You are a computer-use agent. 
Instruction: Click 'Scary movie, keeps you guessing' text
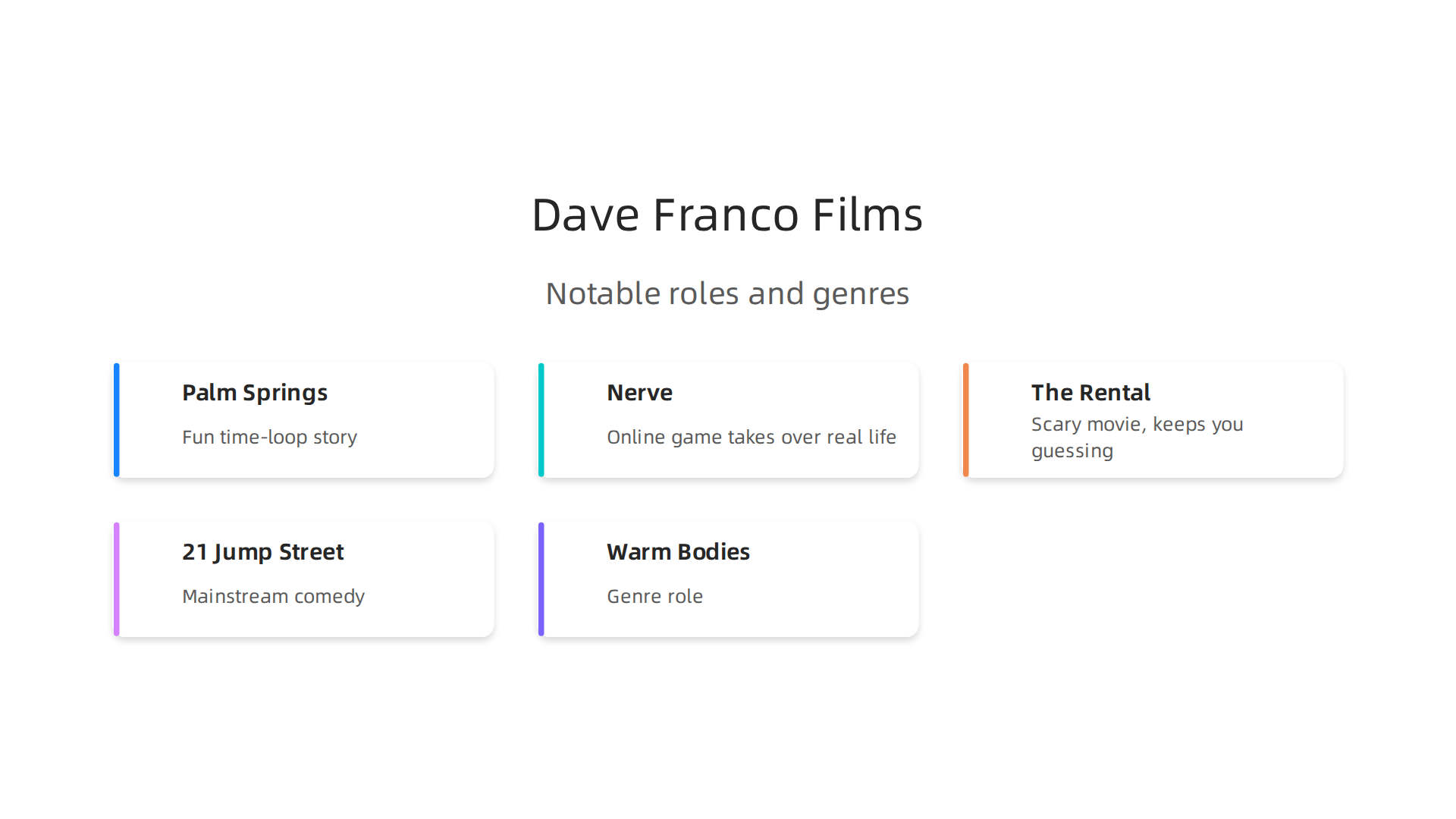[1137, 438]
